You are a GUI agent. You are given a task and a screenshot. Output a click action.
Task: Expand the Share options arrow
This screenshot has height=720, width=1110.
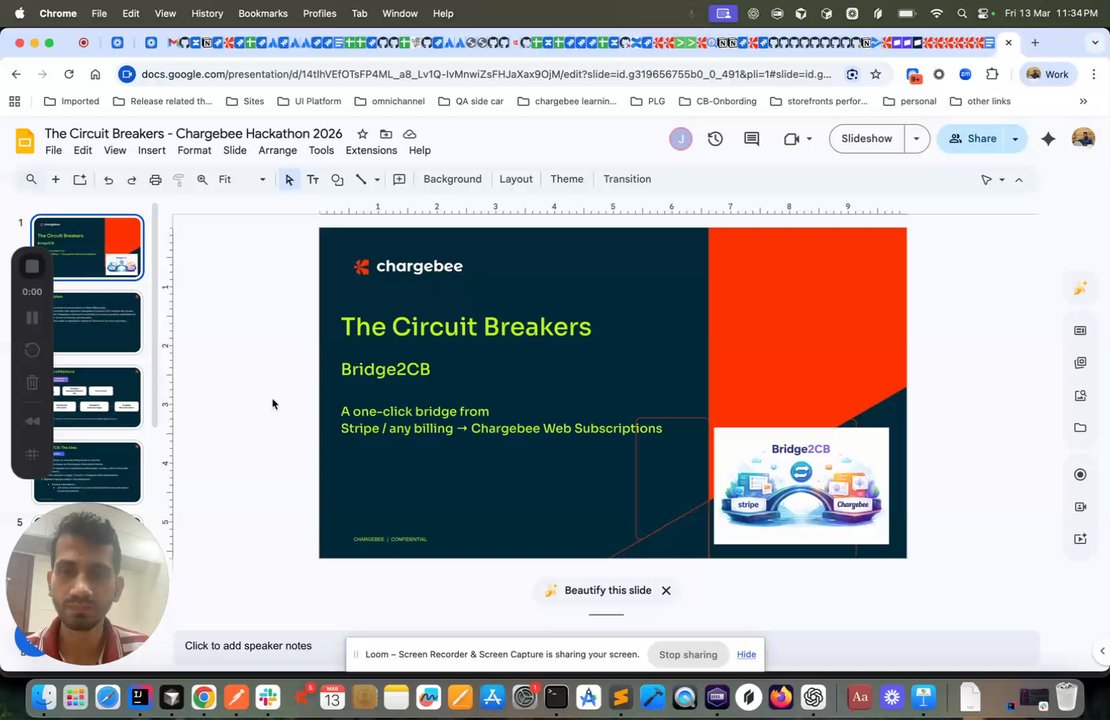(1015, 139)
